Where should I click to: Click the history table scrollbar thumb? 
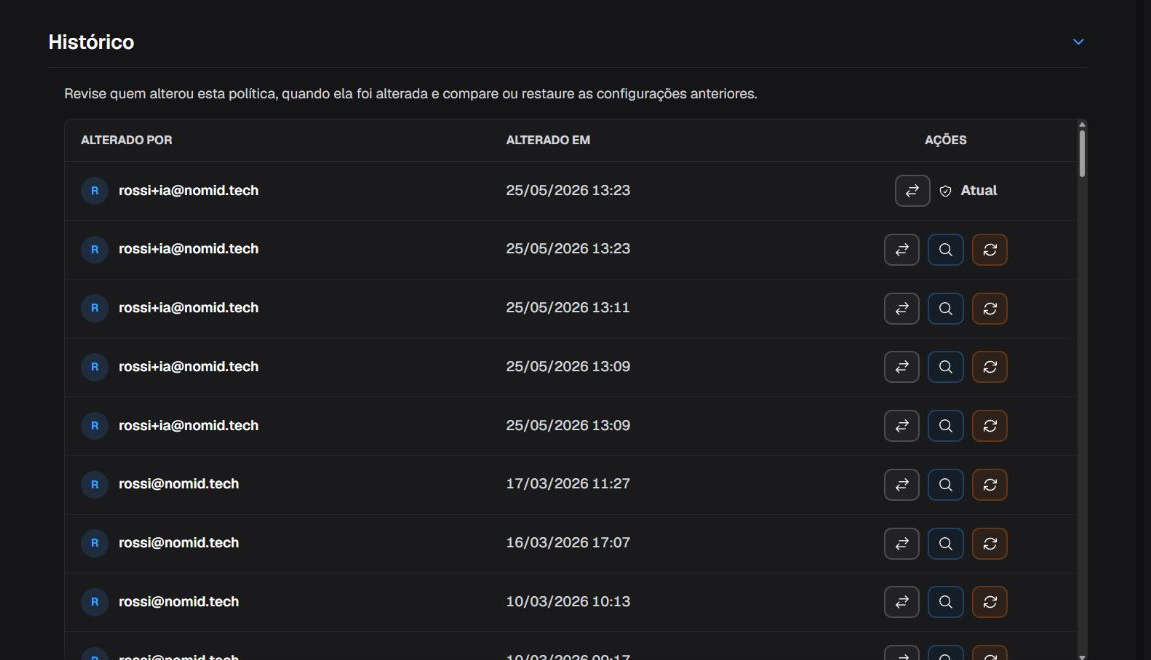(1081, 153)
